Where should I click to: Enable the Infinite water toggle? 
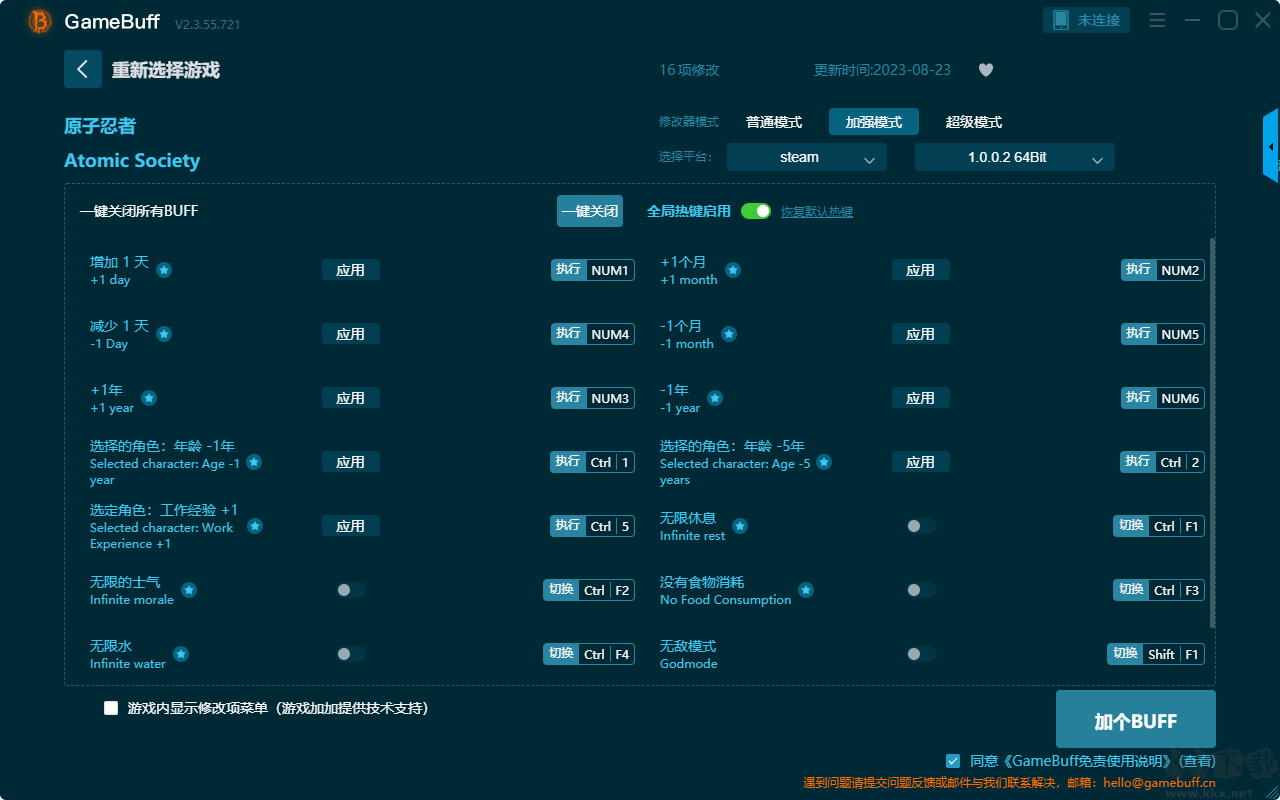(x=351, y=654)
